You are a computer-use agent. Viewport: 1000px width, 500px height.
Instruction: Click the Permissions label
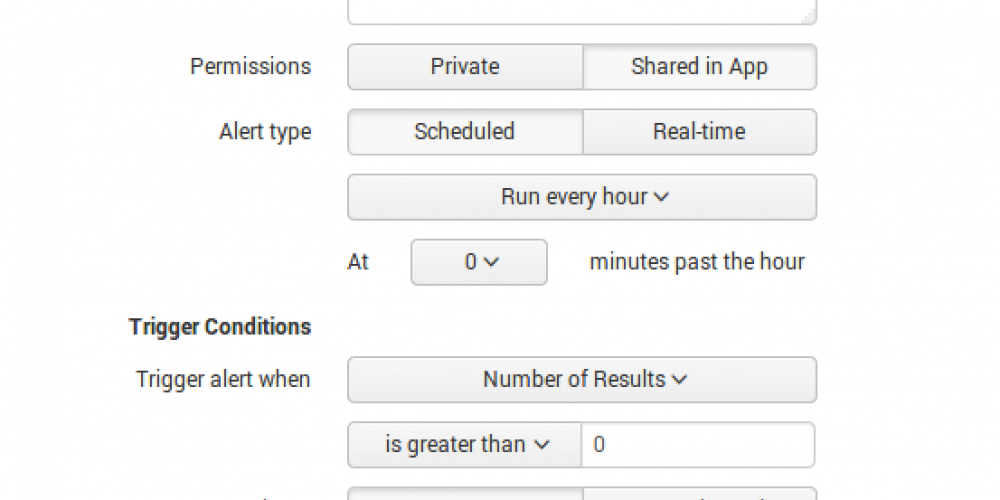click(x=251, y=67)
